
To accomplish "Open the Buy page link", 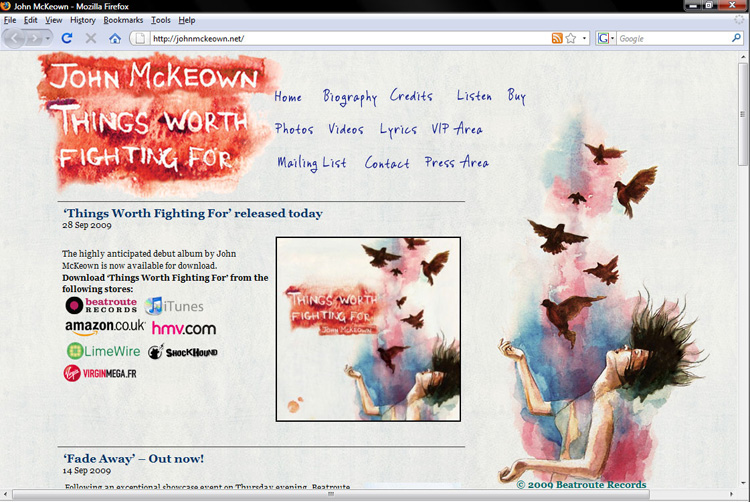I will pos(517,96).
